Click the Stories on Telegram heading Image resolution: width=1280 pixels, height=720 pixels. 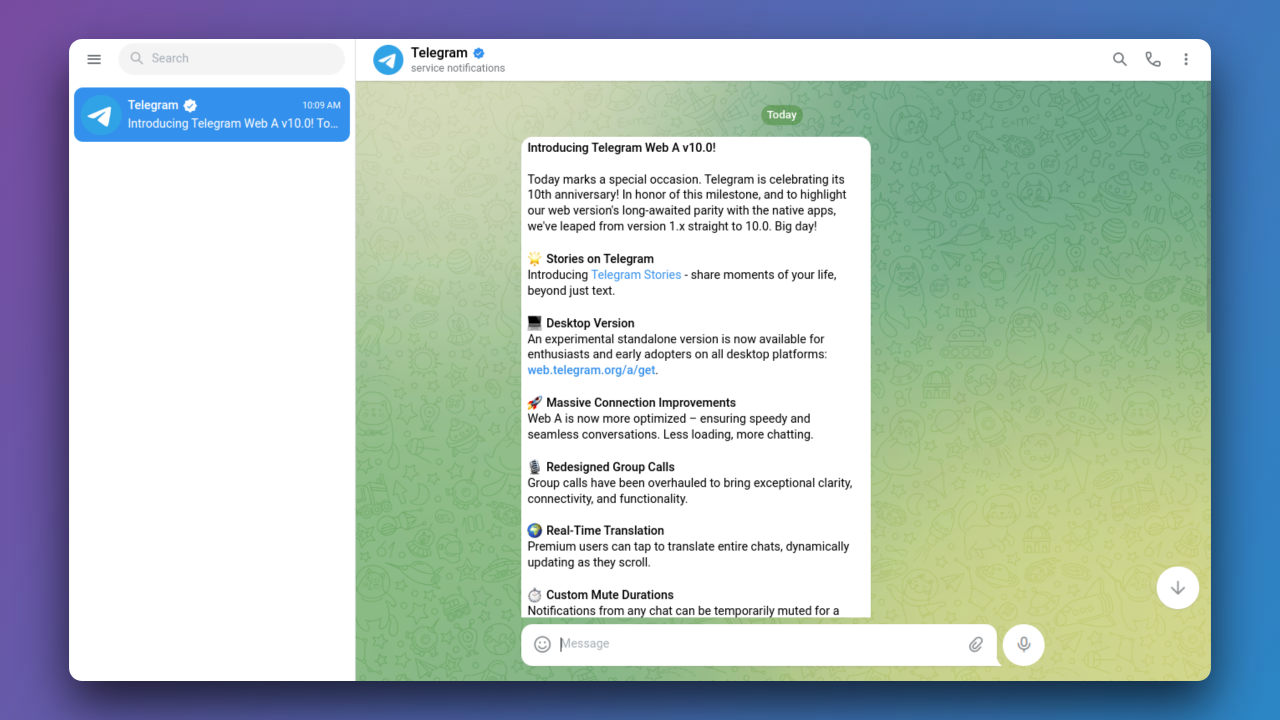click(x=600, y=259)
